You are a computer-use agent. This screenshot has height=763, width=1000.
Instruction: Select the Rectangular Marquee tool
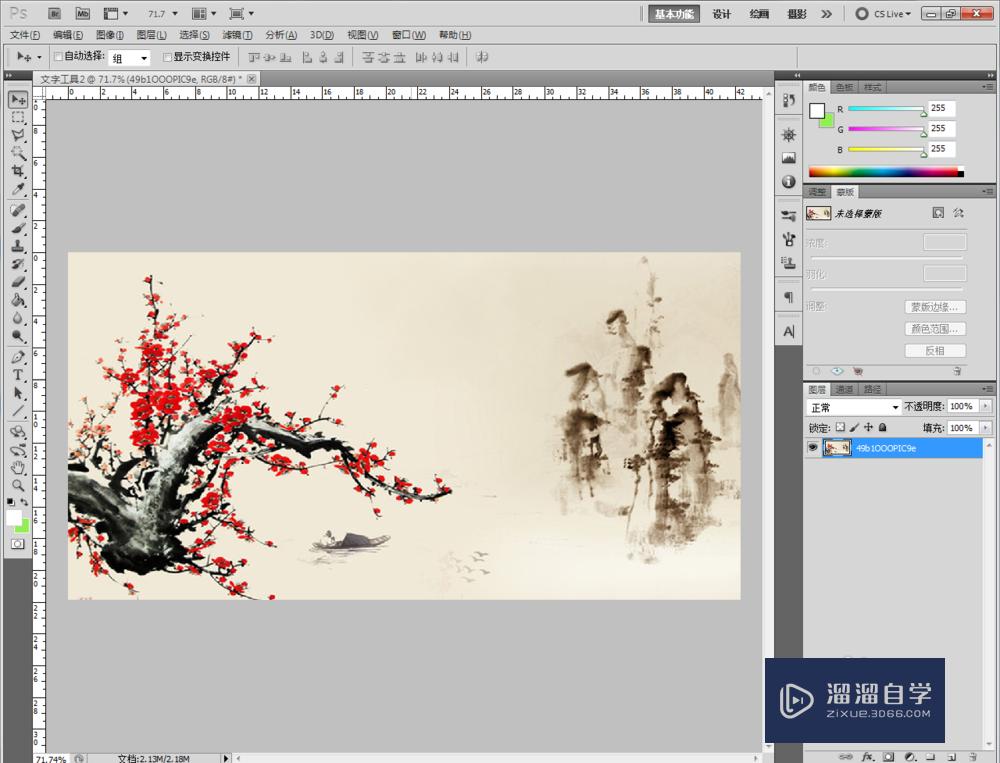click(18, 117)
